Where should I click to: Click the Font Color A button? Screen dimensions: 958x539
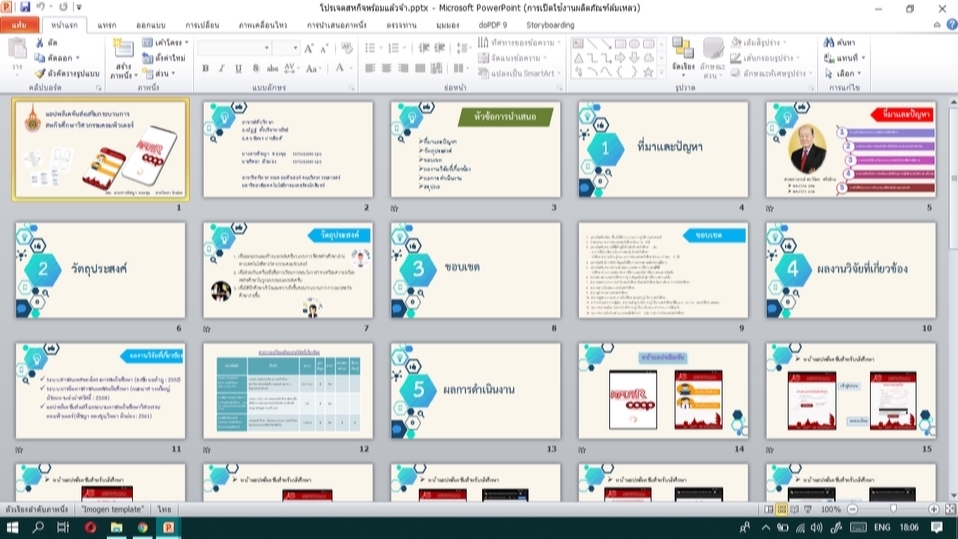tap(340, 68)
